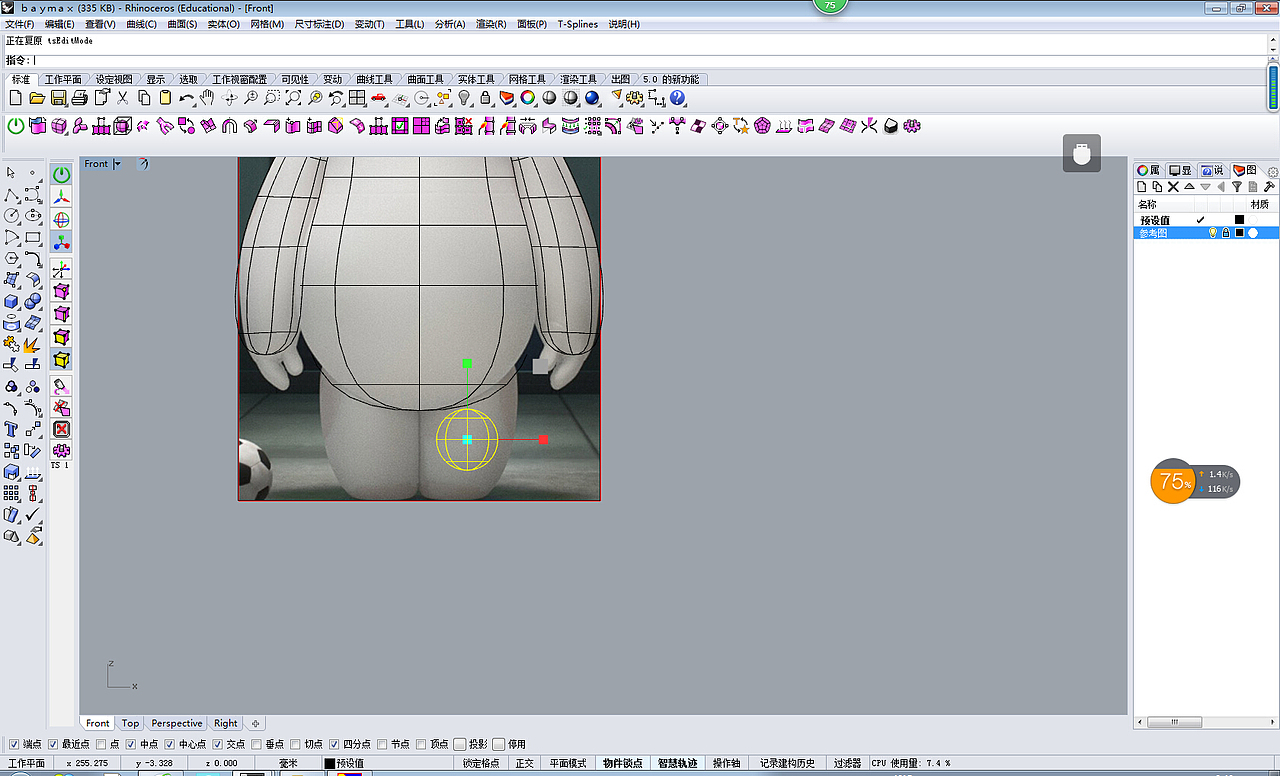Click the green T-Splines power icon in the top toolbar
This screenshot has height=776, width=1280.
pos(16,126)
